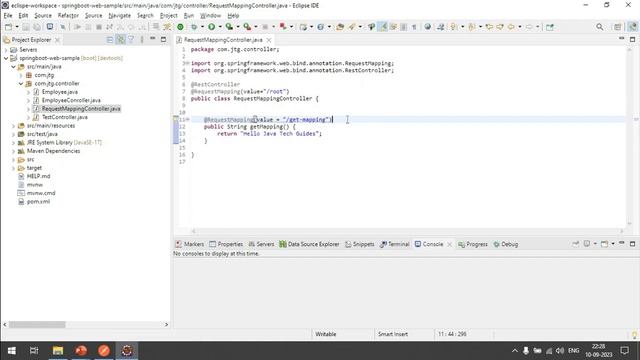Open File Explorer from Windows taskbar
640x360 pixels.
[x=58, y=351]
